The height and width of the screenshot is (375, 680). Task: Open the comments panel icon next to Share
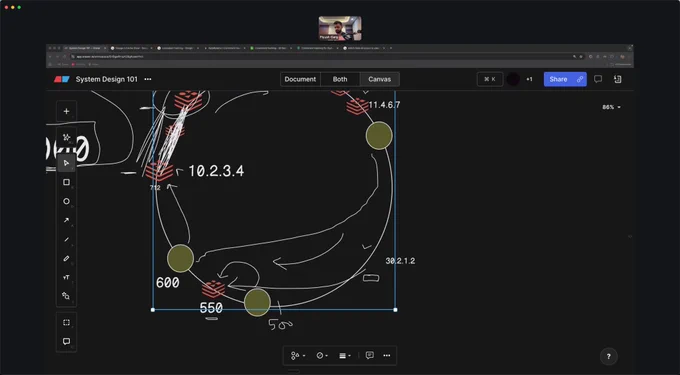click(598, 79)
